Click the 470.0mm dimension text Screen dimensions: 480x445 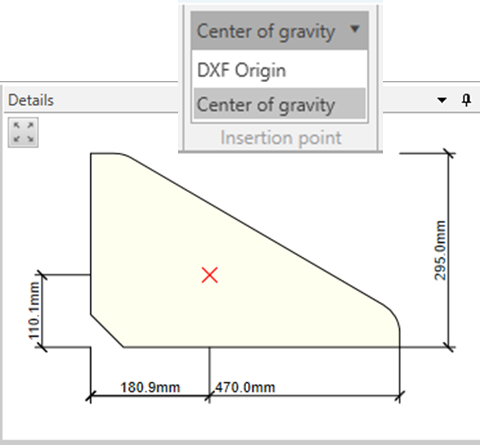coord(245,387)
